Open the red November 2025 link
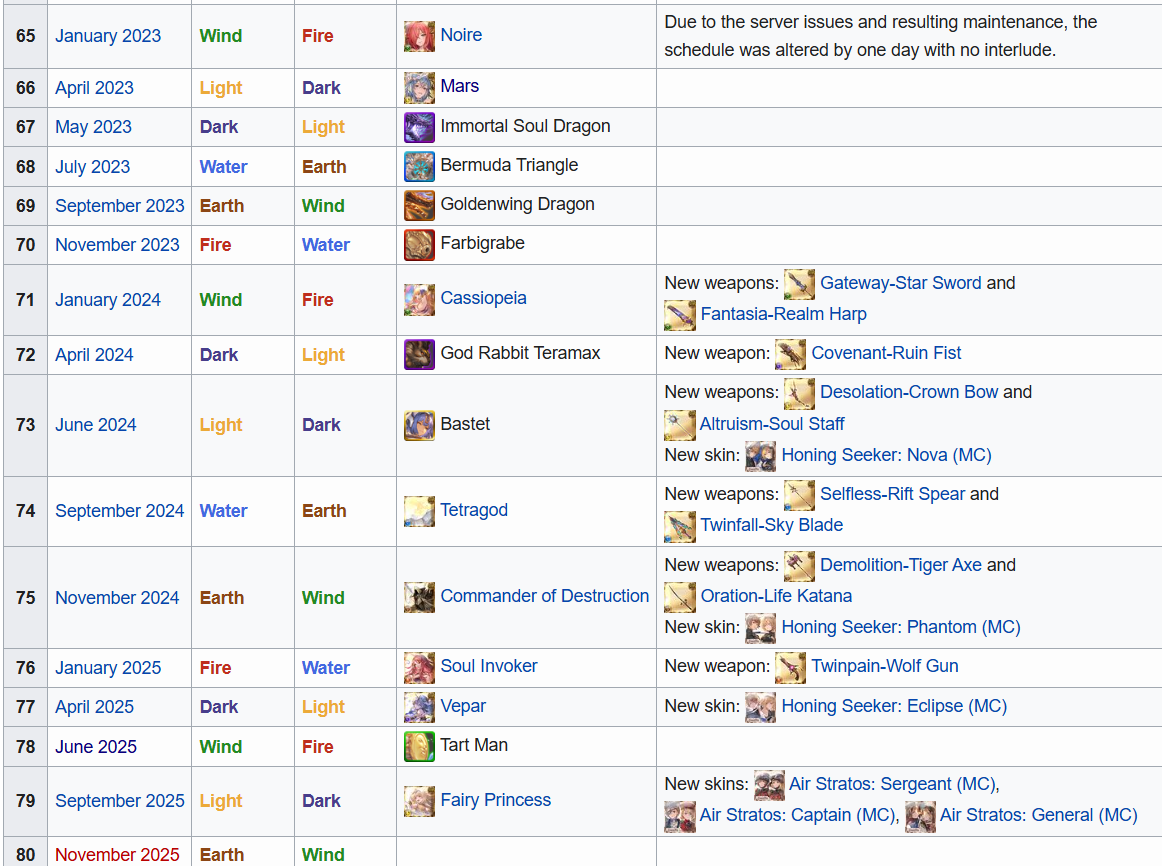 click(117, 854)
